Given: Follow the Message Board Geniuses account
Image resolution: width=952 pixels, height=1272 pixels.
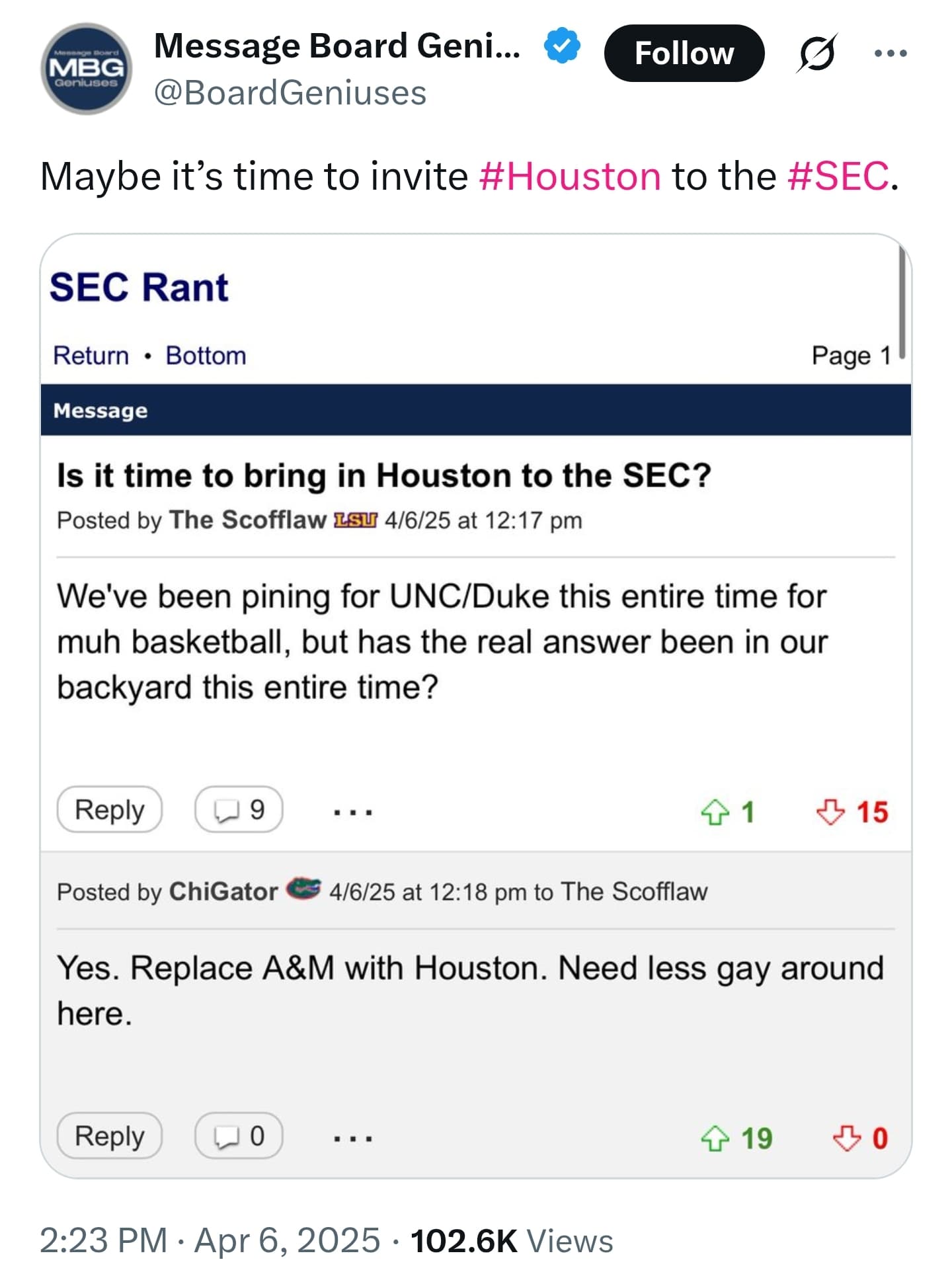Looking at the screenshot, I should point(684,53).
